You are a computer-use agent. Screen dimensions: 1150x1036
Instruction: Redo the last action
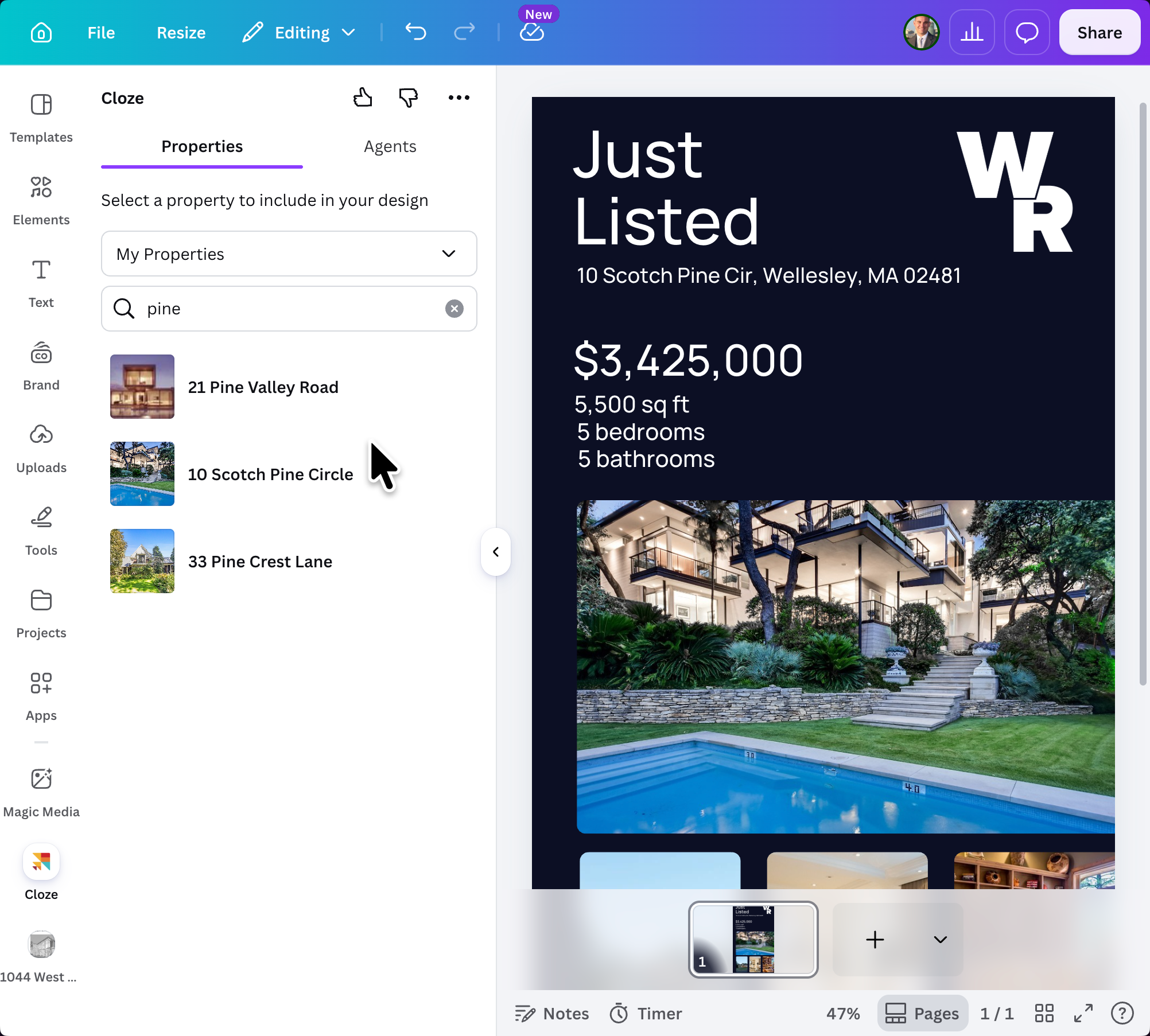[x=464, y=32]
